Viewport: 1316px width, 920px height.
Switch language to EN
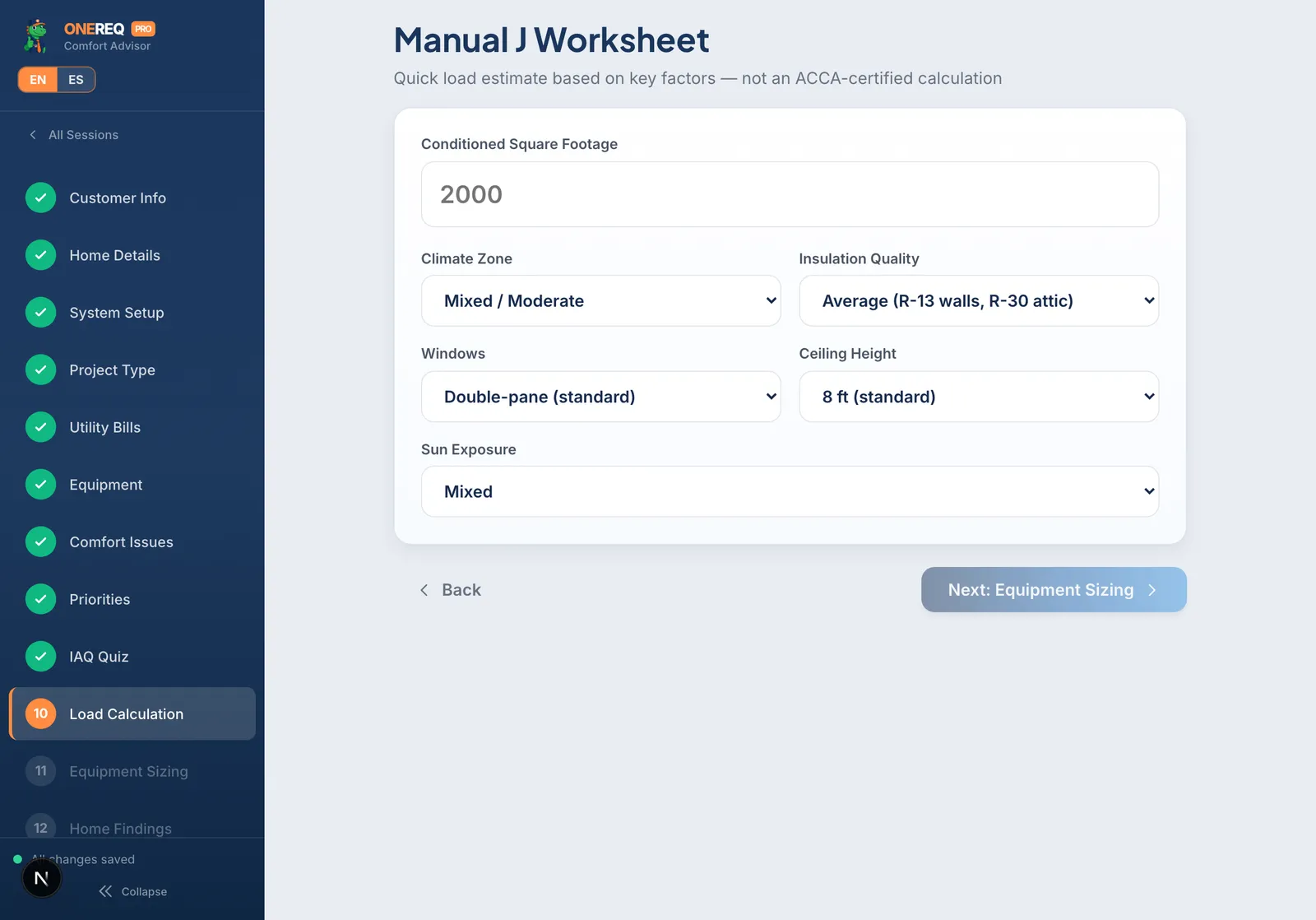point(38,80)
